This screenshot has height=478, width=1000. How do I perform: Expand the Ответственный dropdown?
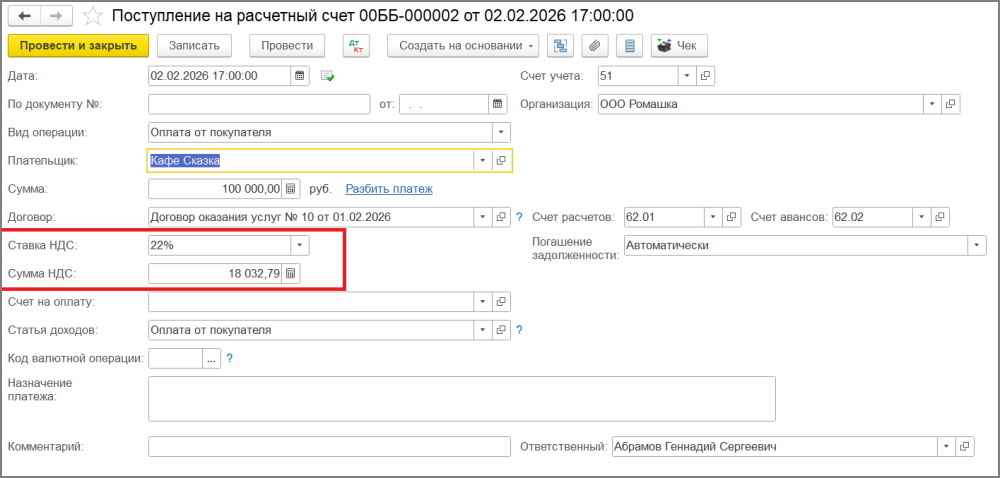947,447
